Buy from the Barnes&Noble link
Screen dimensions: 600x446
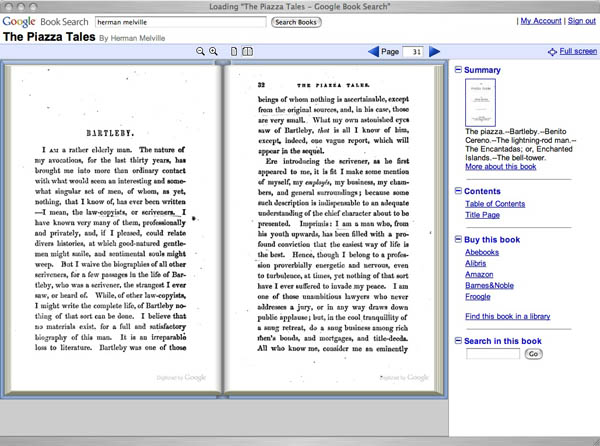coord(489,285)
